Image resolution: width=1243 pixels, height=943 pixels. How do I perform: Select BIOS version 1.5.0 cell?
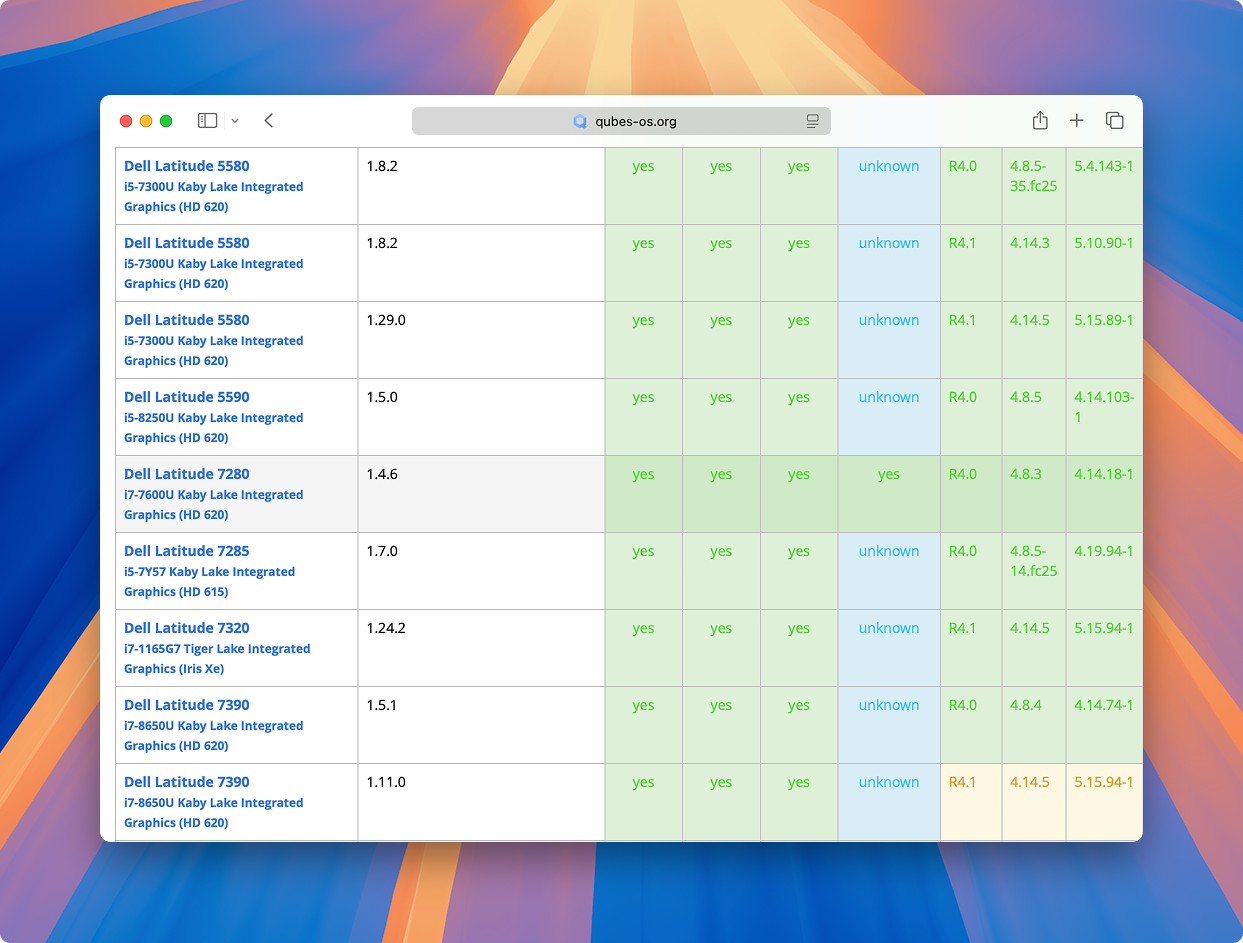tap(481, 417)
